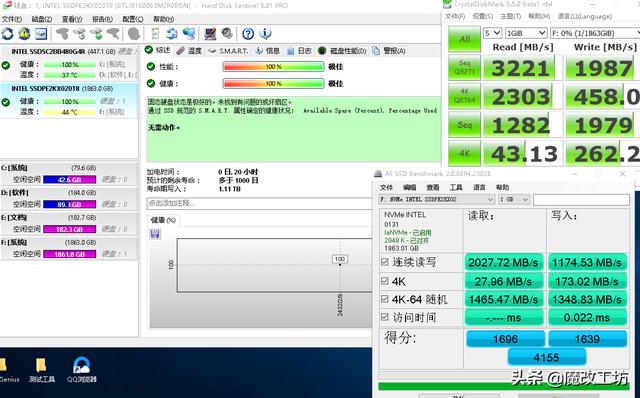Image resolution: width=640 pixels, height=398 pixels.
Task: Click the C: free space 42.6 GB bar
Action: 70,179
